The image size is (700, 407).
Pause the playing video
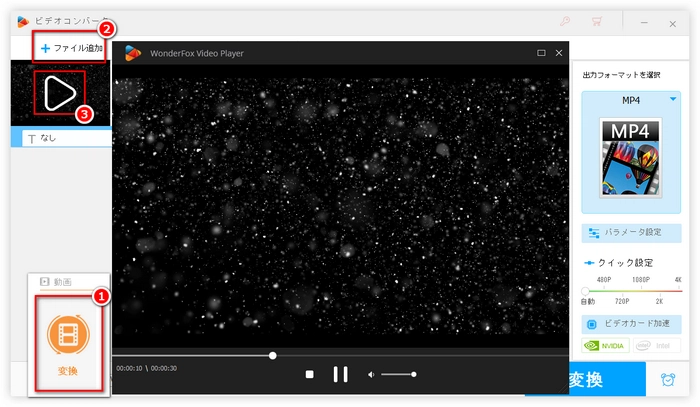[x=340, y=374]
